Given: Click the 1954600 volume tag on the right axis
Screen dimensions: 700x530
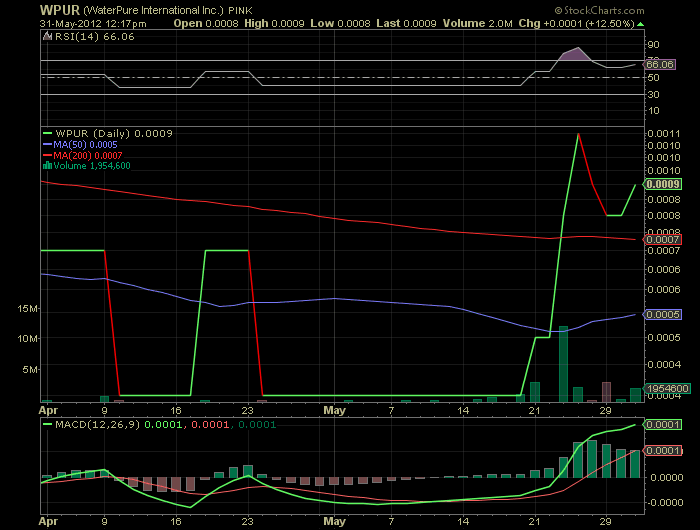Looking at the screenshot, I should [x=667, y=388].
